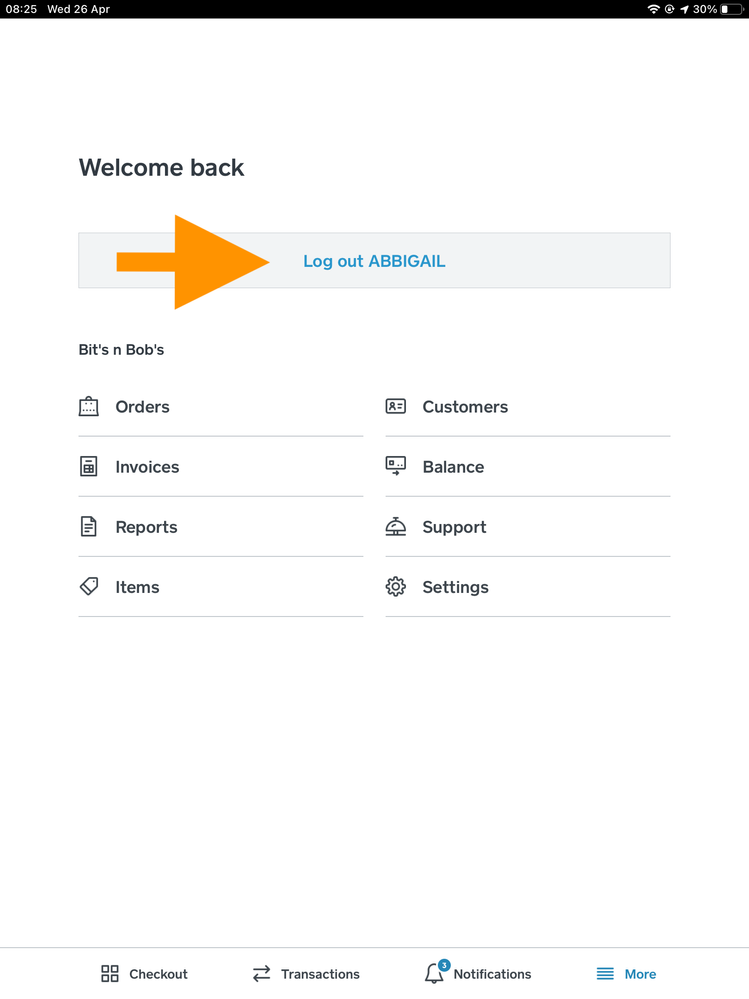
Task: Tap the Balance transfer icon
Action: coord(396,466)
